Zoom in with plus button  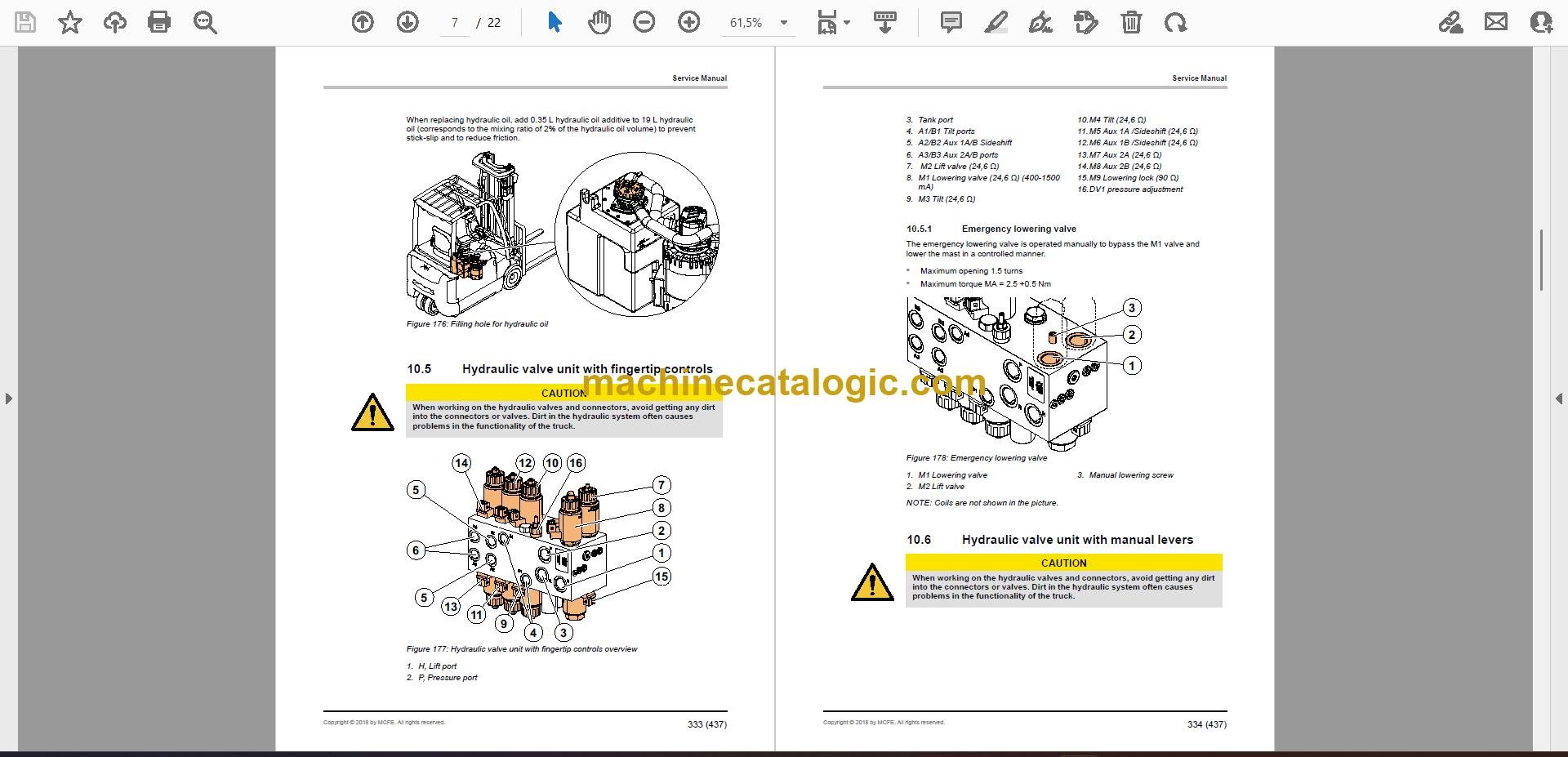point(689,22)
